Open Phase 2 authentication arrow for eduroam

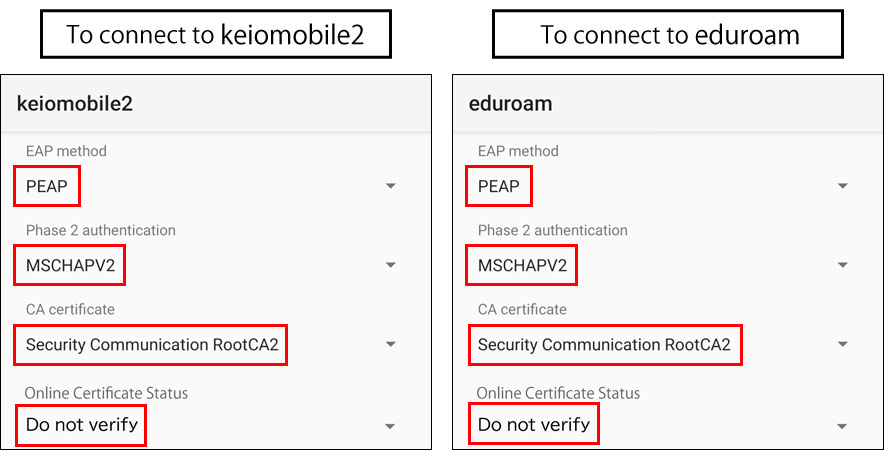click(843, 265)
